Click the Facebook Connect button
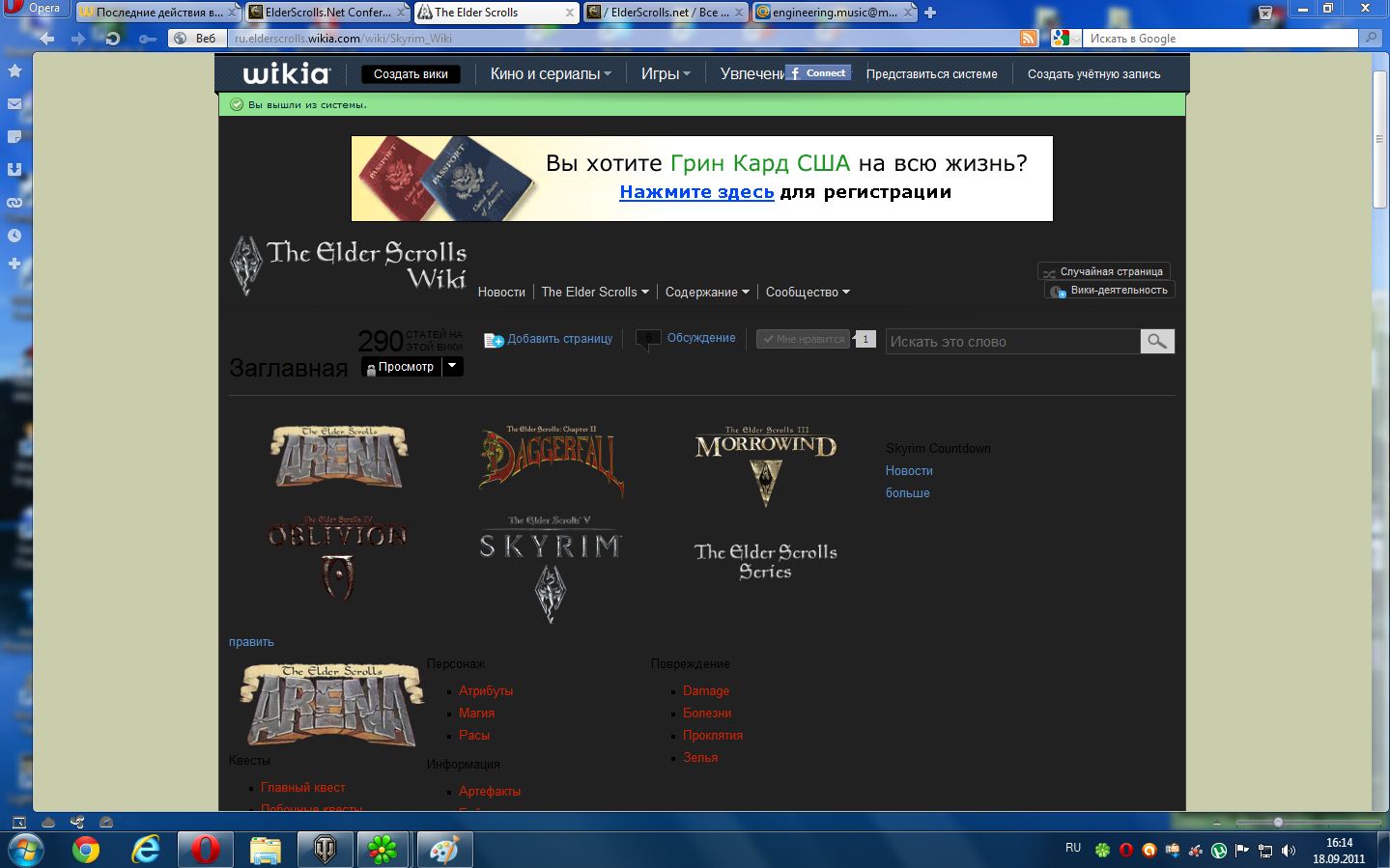The height and width of the screenshot is (868, 1390). (818, 73)
